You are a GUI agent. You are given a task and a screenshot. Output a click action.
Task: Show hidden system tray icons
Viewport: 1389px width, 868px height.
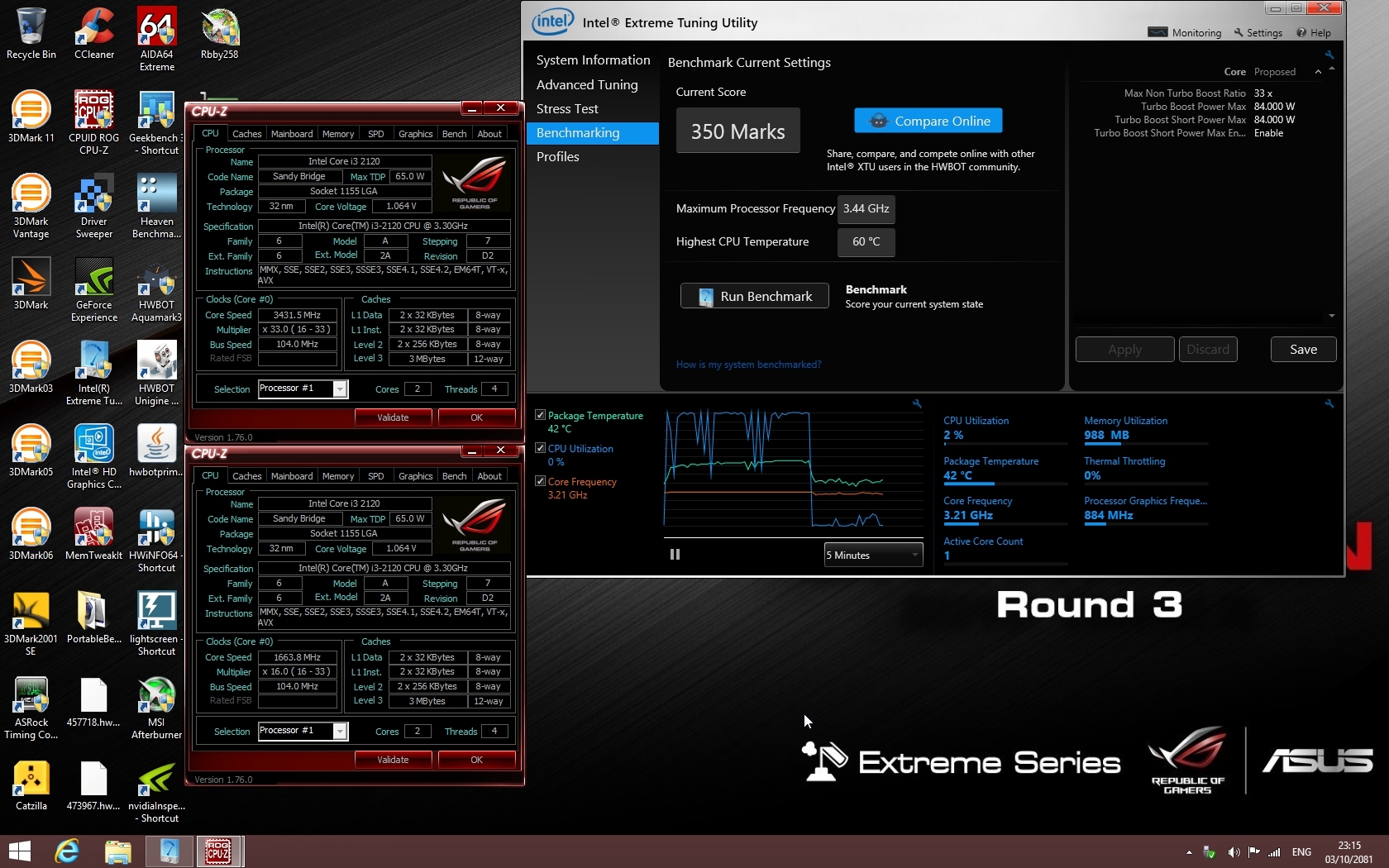[x=1189, y=851]
